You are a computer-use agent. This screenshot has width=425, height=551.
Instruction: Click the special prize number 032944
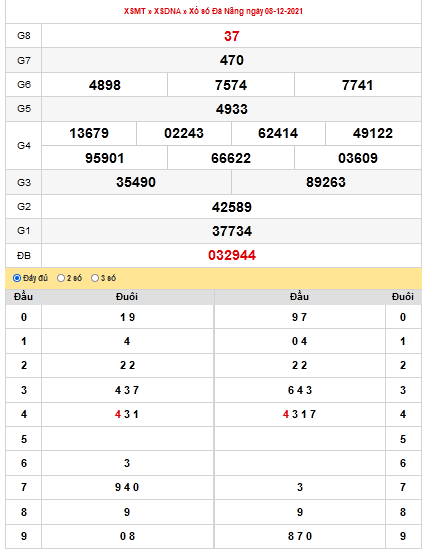(232, 255)
